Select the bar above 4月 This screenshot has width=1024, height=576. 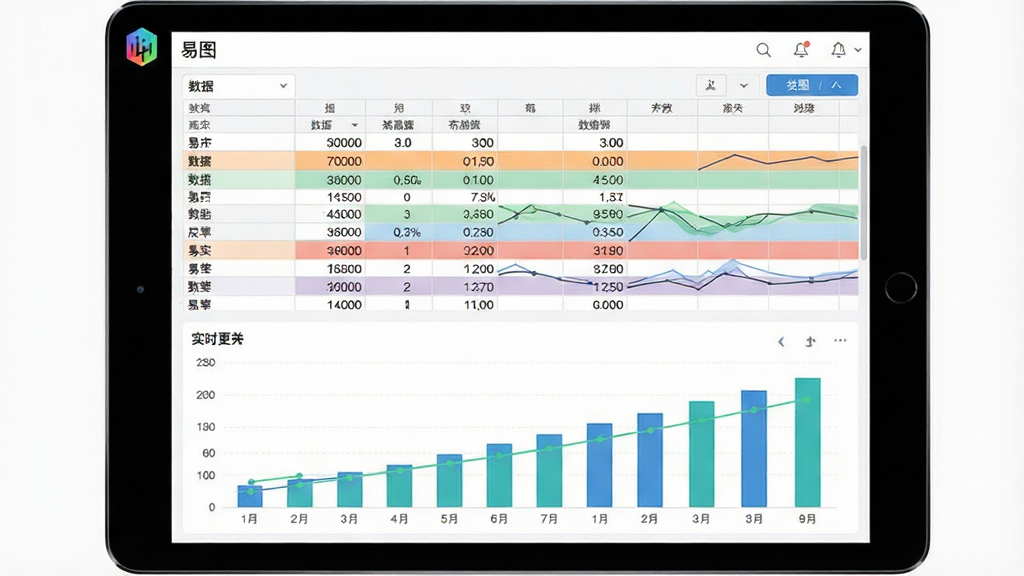click(x=400, y=486)
